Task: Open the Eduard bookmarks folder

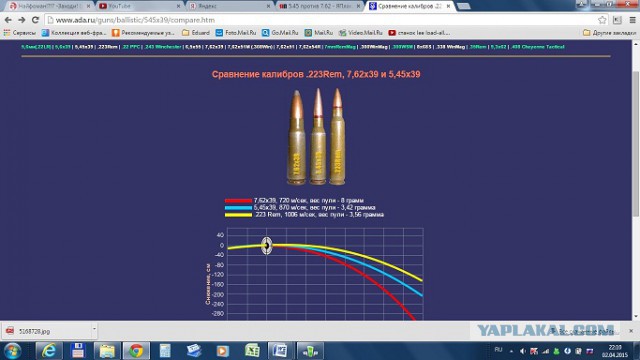Action: tap(196, 33)
